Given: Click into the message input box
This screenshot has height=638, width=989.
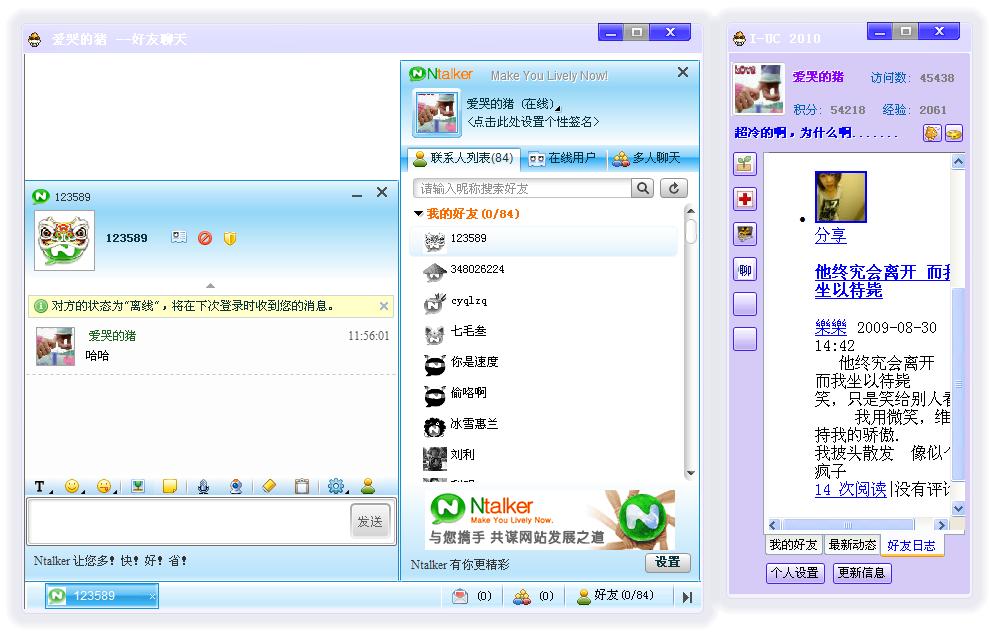Looking at the screenshot, I should click(189, 521).
